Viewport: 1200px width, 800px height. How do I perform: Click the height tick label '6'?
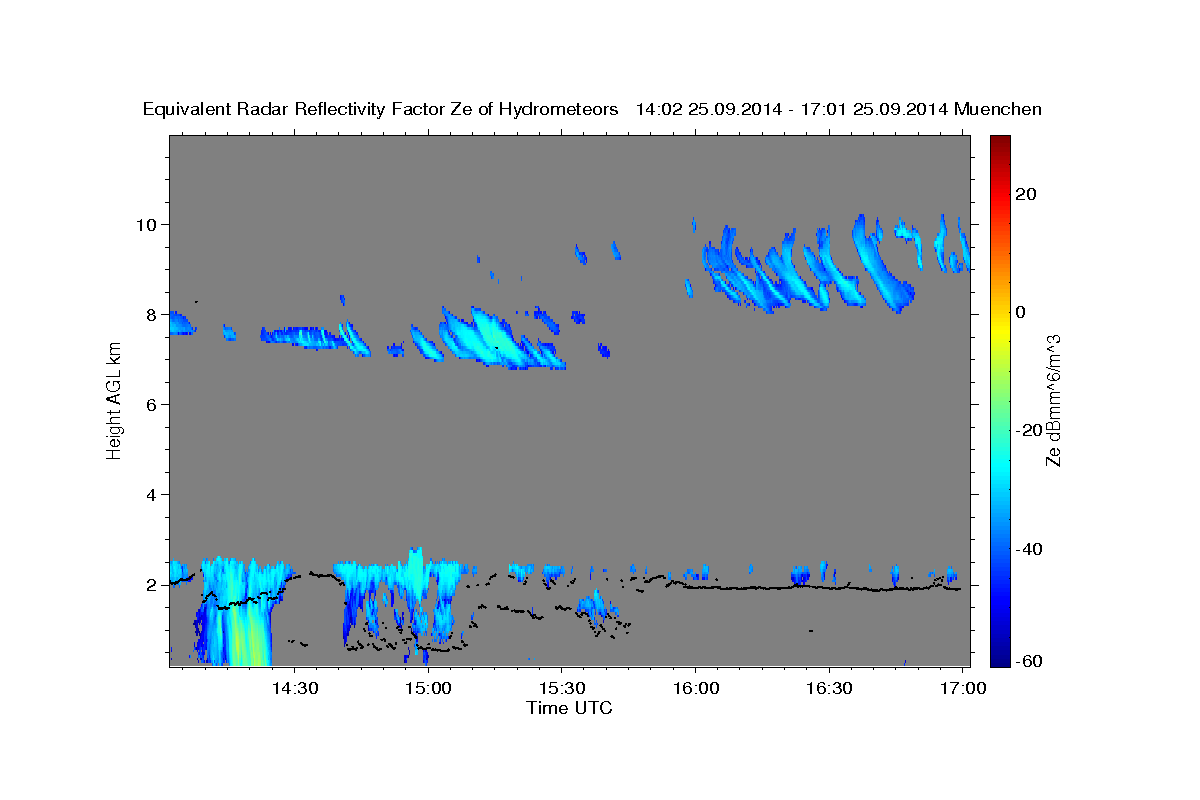(153, 404)
